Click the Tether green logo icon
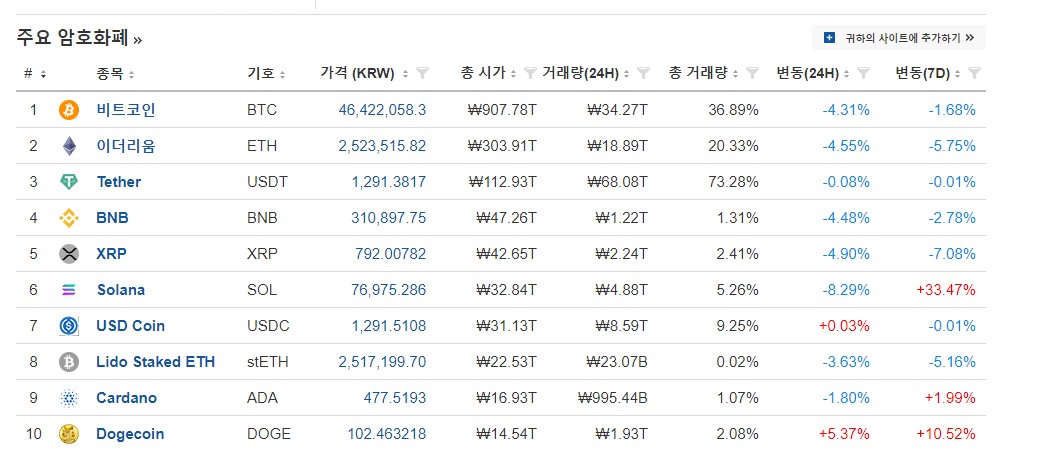 (x=69, y=181)
